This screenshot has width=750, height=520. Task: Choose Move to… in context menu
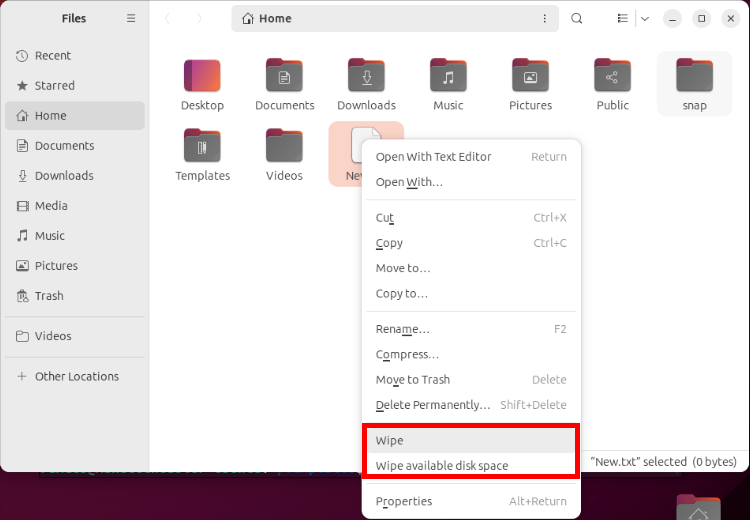point(471,268)
